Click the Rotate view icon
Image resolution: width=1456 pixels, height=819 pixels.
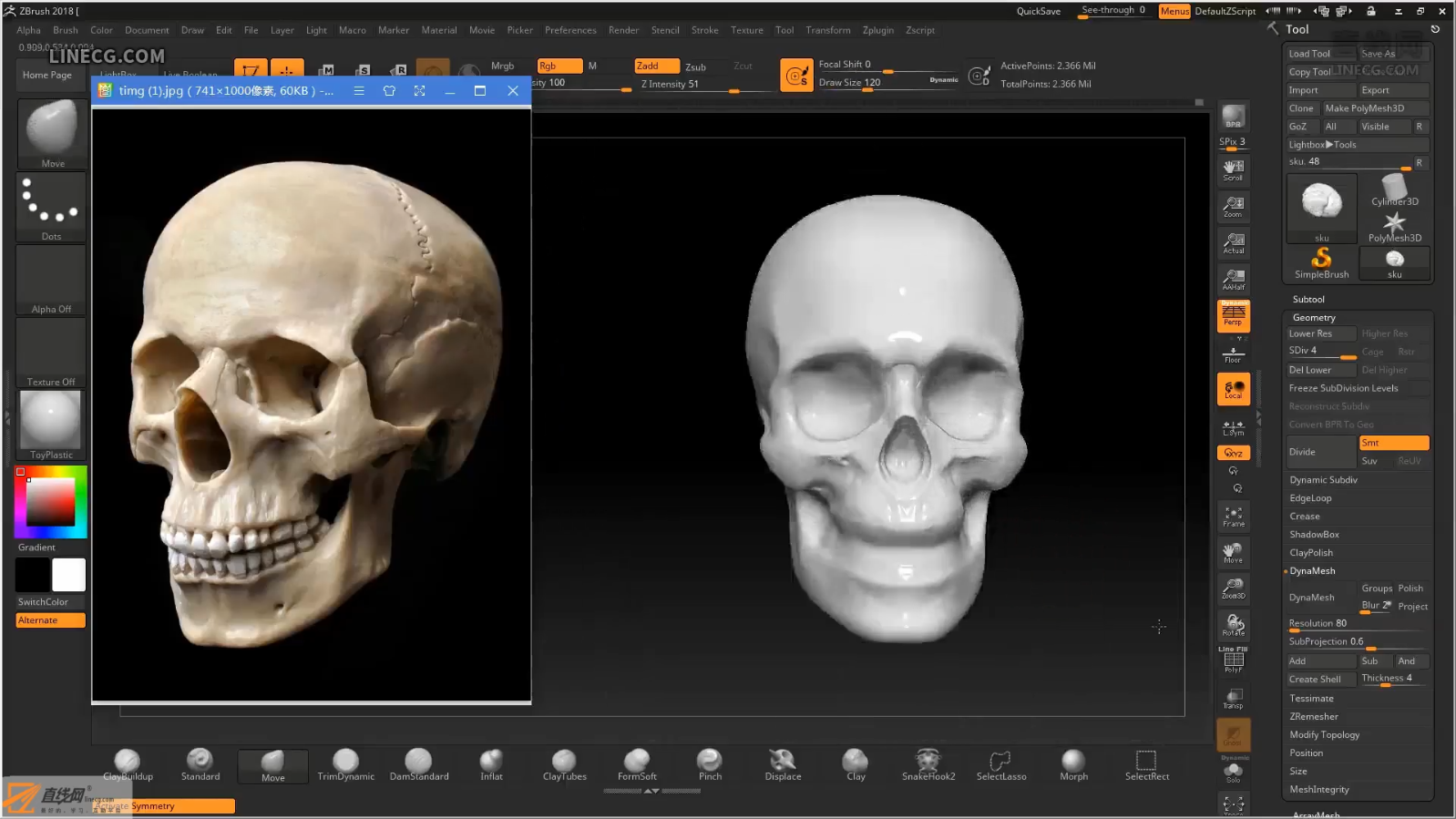click(1233, 625)
